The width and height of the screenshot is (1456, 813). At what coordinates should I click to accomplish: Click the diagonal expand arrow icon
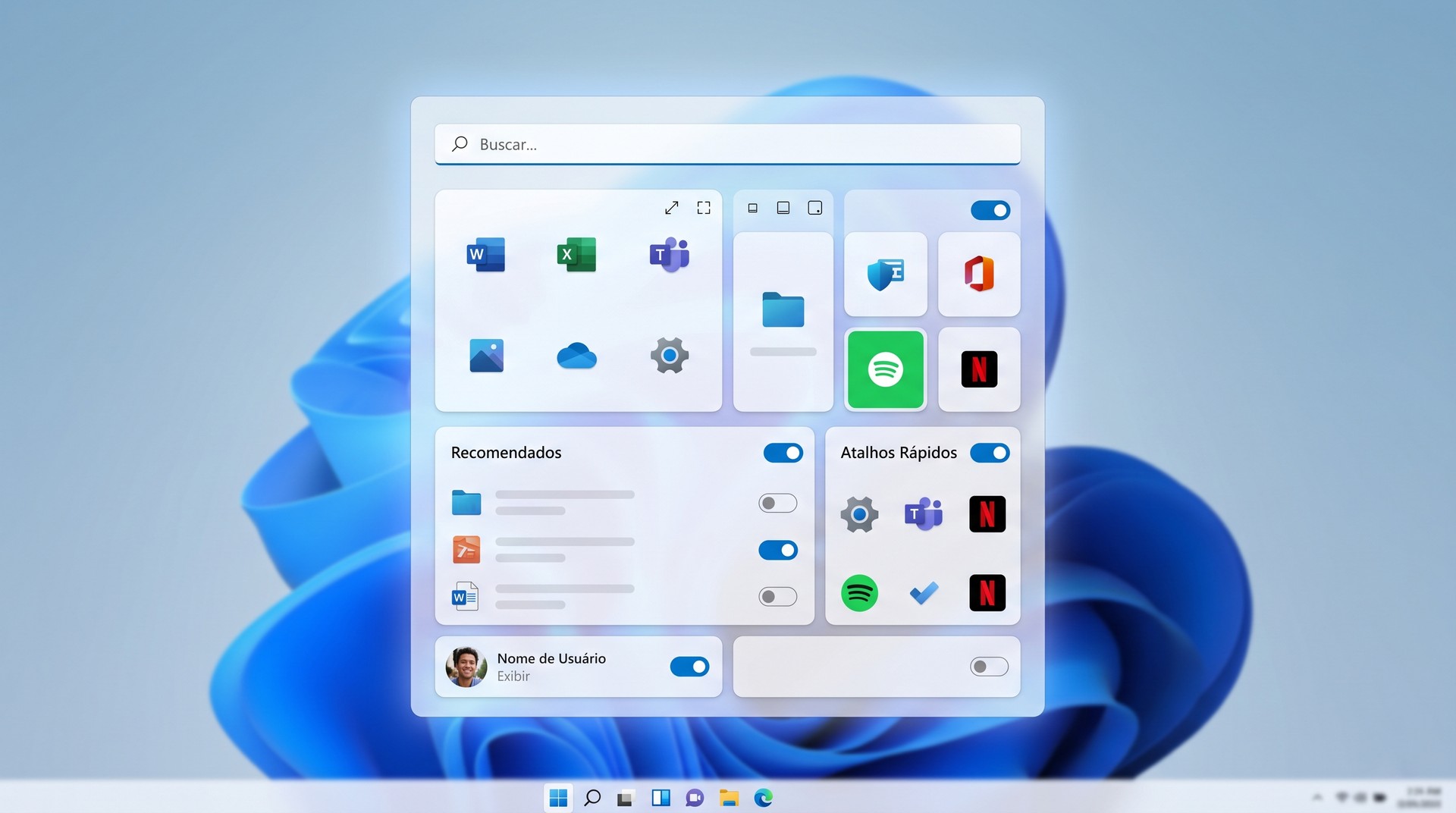tap(671, 208)
